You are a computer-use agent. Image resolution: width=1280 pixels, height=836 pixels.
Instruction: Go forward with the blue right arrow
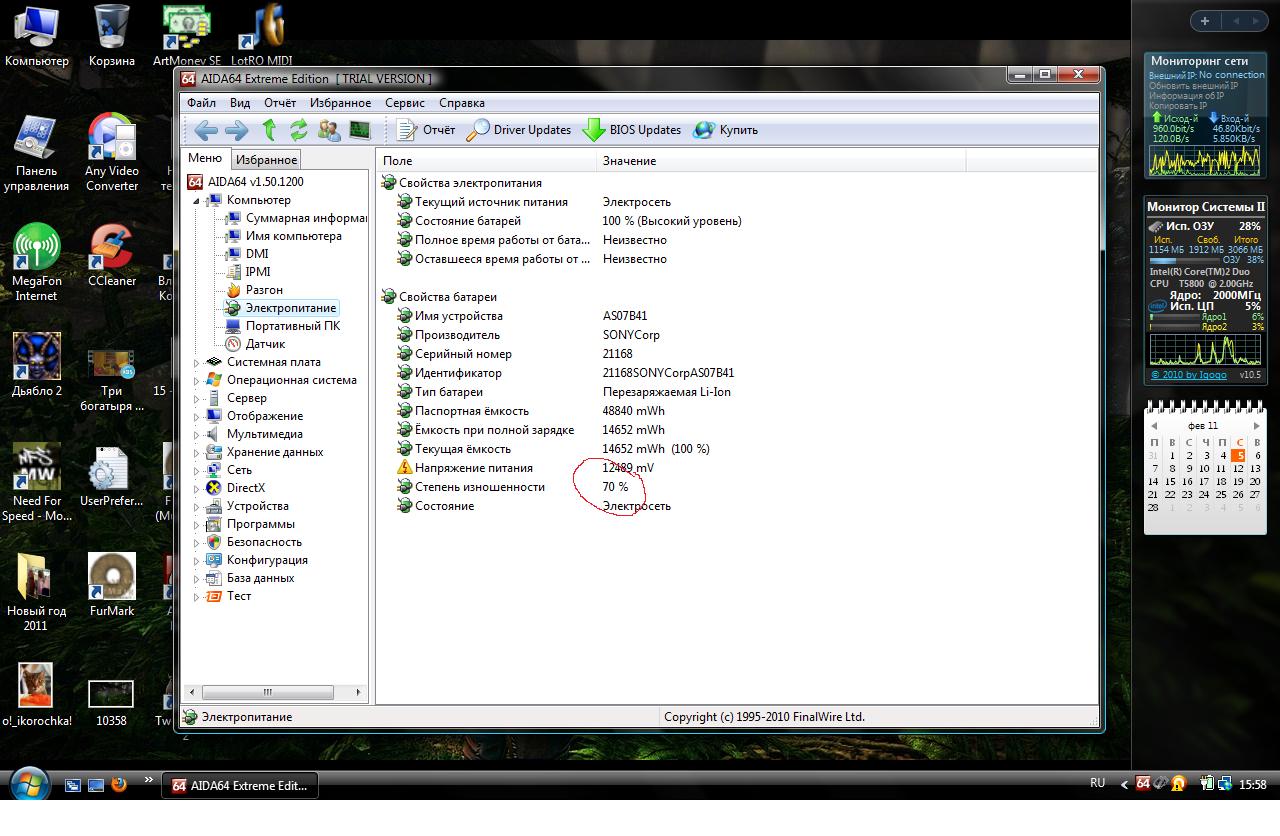click(x=237, y=130)
